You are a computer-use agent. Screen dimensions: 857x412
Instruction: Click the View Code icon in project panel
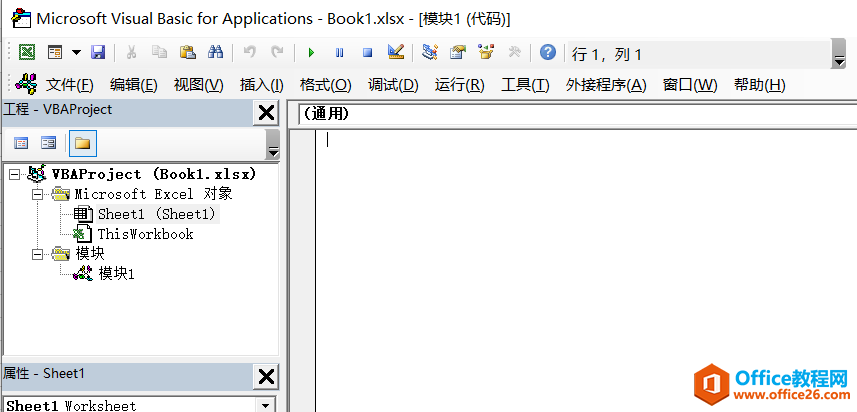click(x=21, y=144)
